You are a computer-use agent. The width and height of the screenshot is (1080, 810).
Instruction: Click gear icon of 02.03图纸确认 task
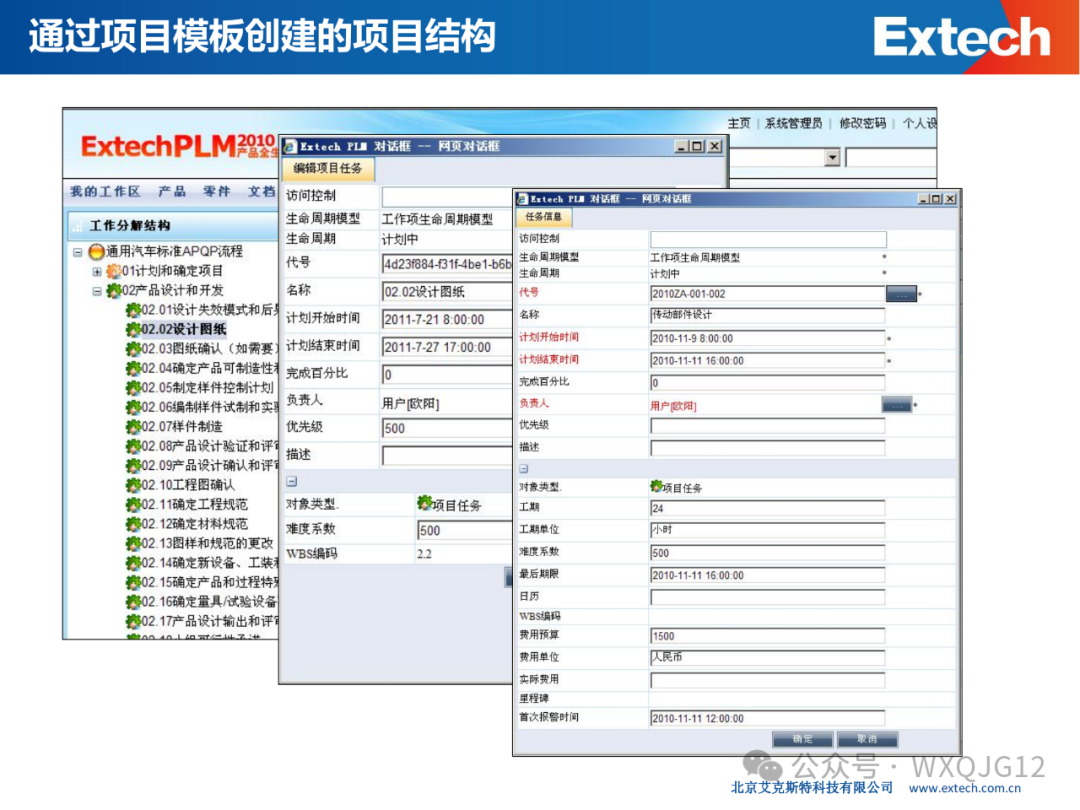click(x=133, y=349)
